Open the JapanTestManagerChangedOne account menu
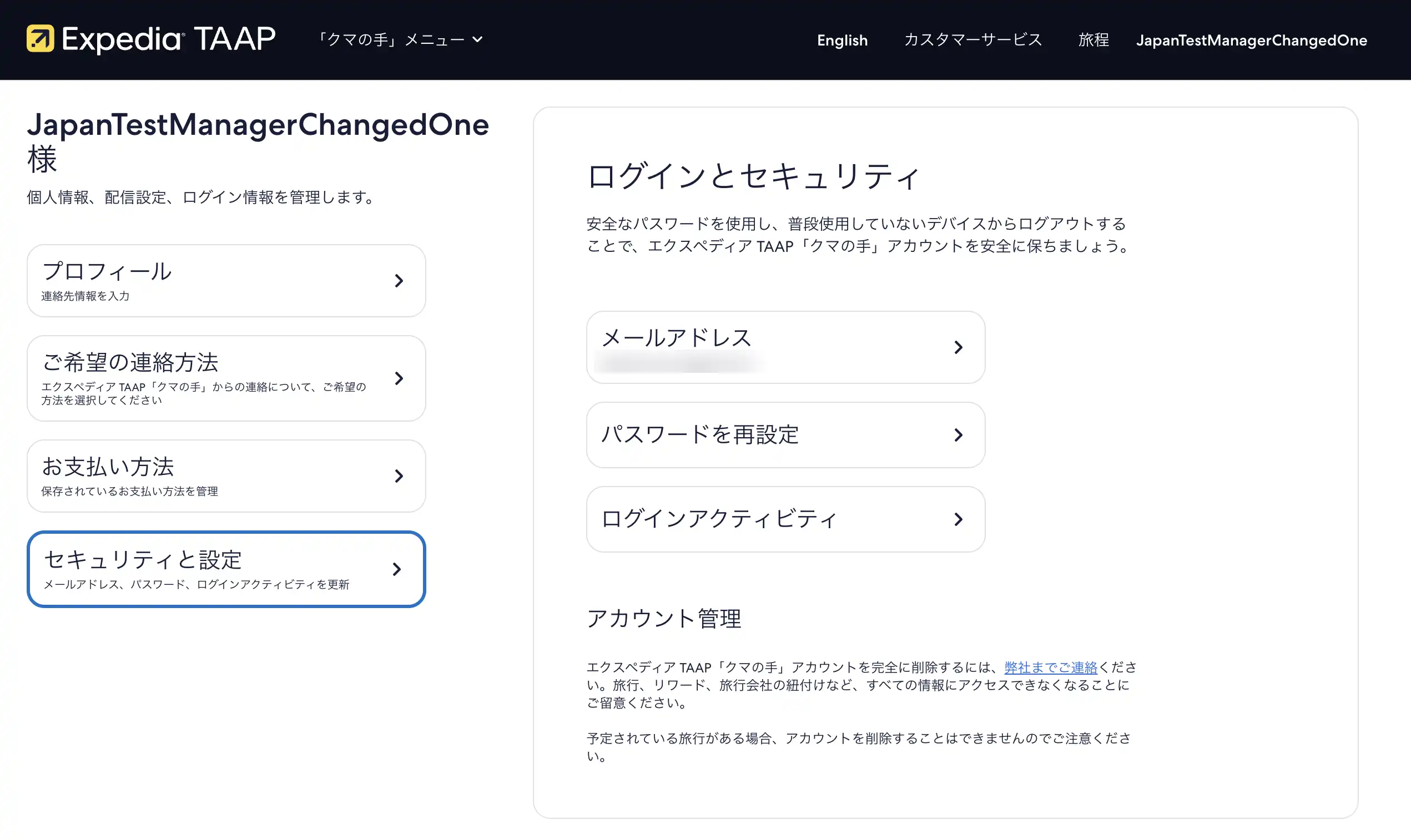Image resolution: width=1411 pixels, height=840 pixels. click(x=1251, y=40)
